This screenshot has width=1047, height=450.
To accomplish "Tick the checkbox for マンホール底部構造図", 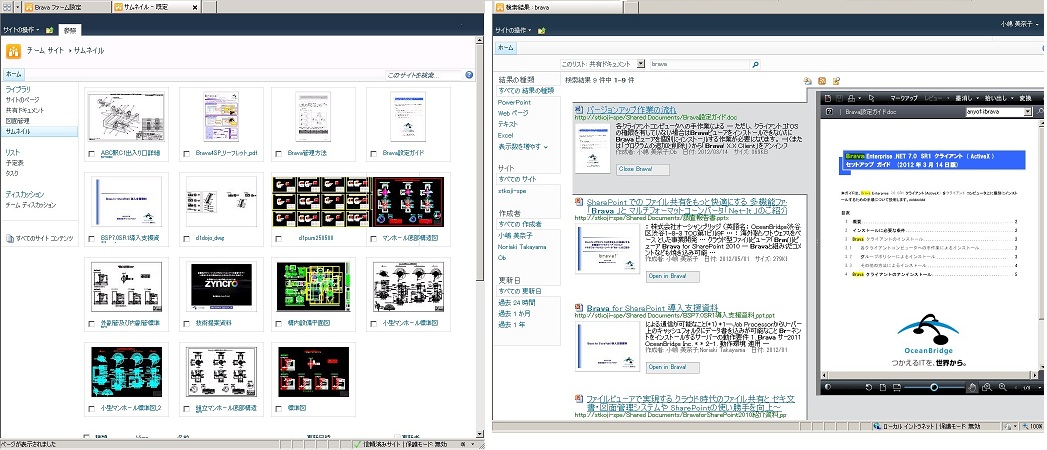I will [373, 239].
